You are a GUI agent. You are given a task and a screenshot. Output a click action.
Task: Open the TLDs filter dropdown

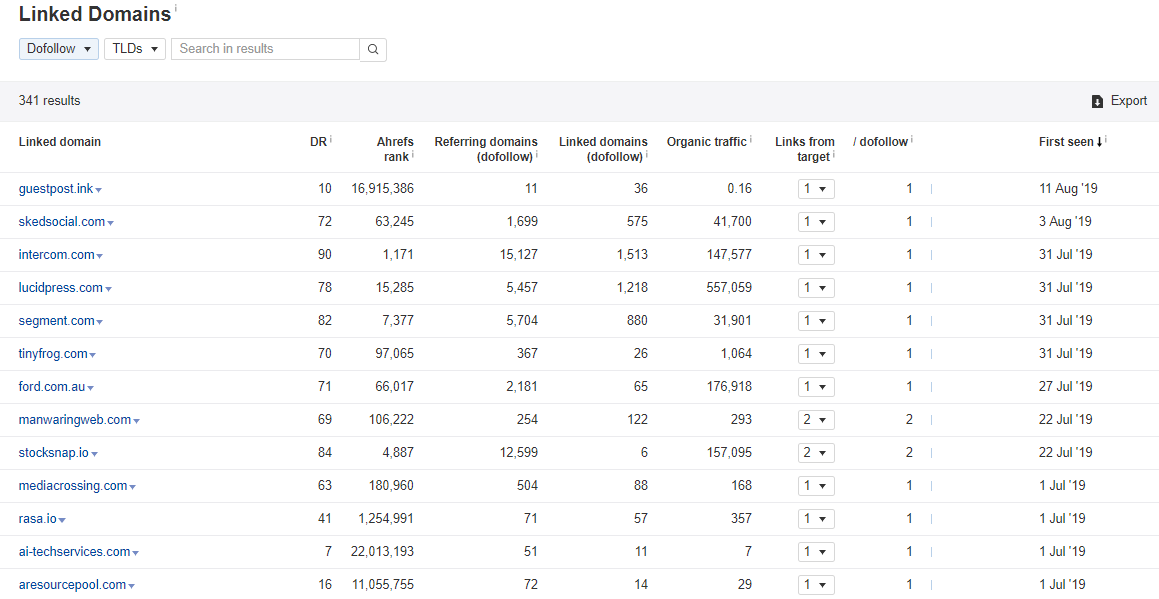(135, 49)
